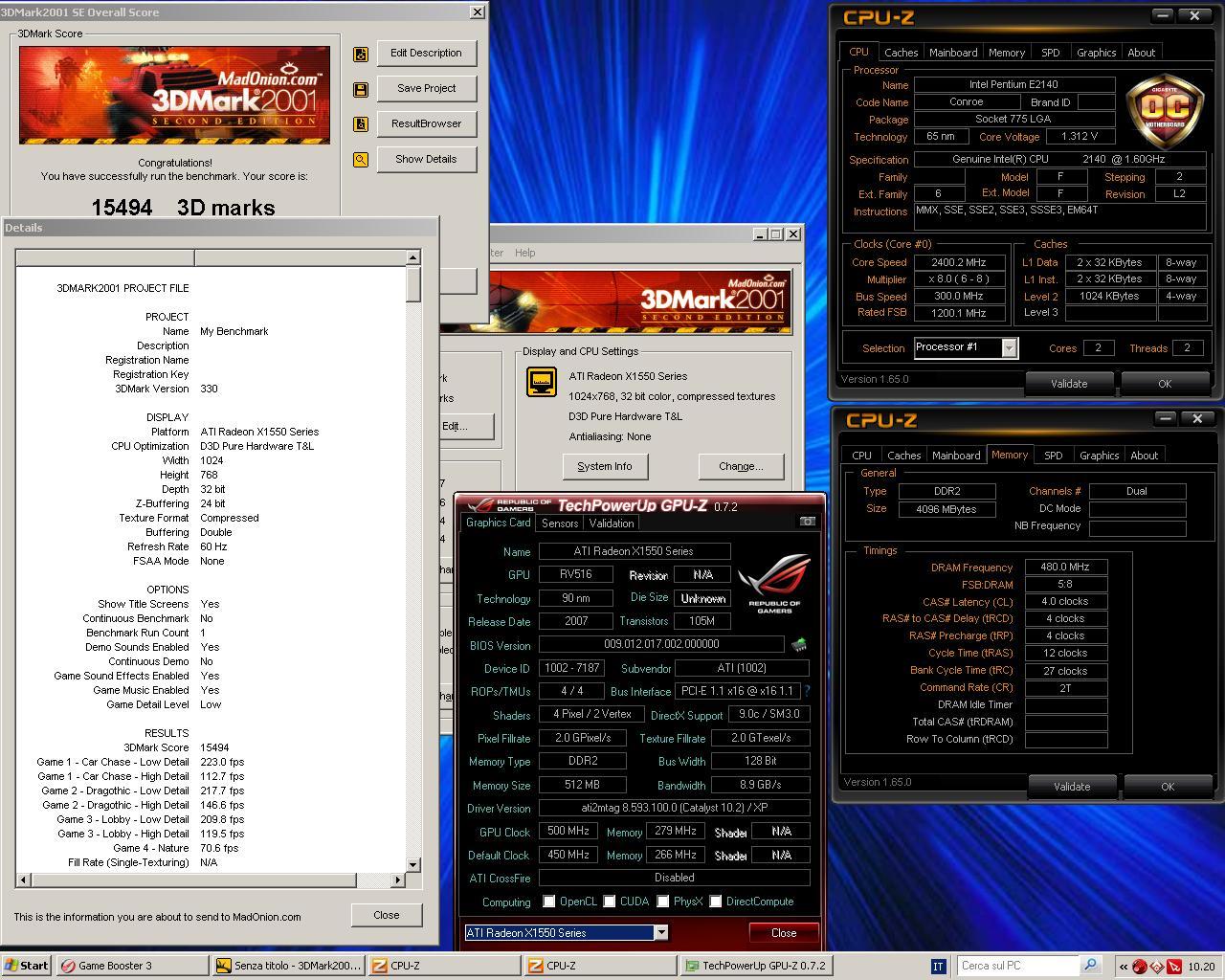Click the first CPU-Z taskbar button icon
This screenshot has height=980, width=1225.
[380, 967]
